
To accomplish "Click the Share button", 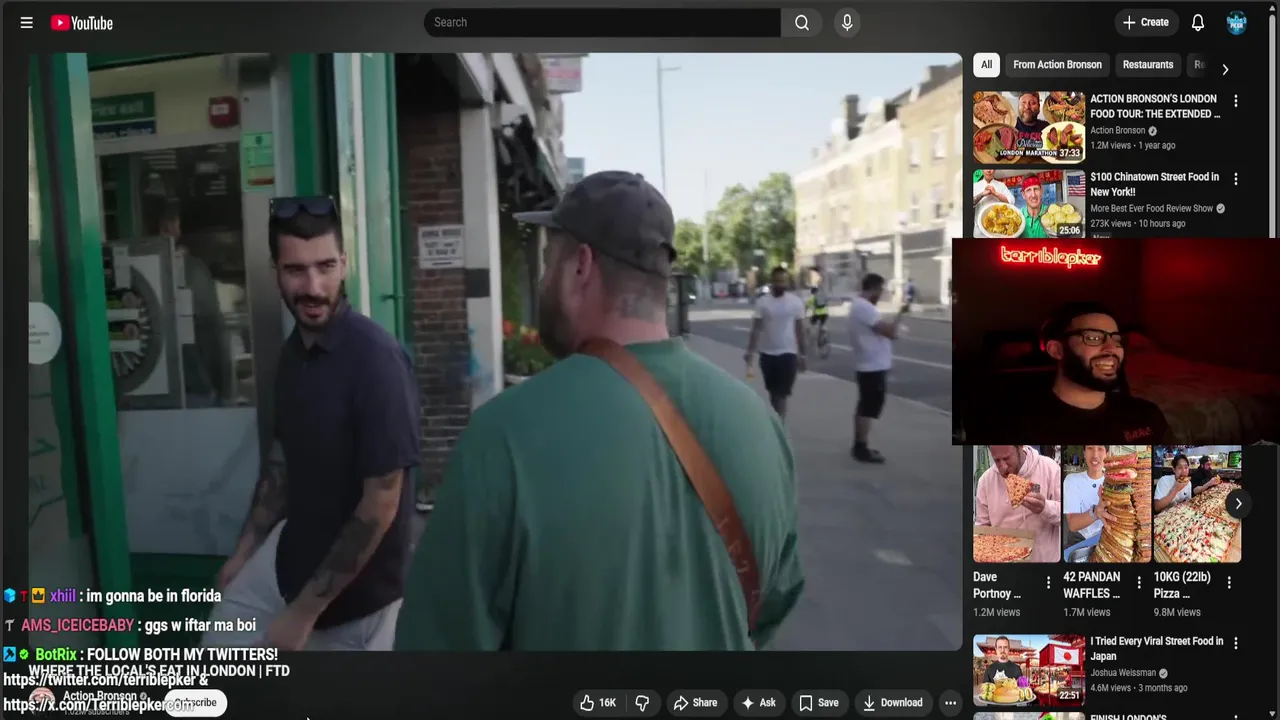I will (x=695, y=703).
